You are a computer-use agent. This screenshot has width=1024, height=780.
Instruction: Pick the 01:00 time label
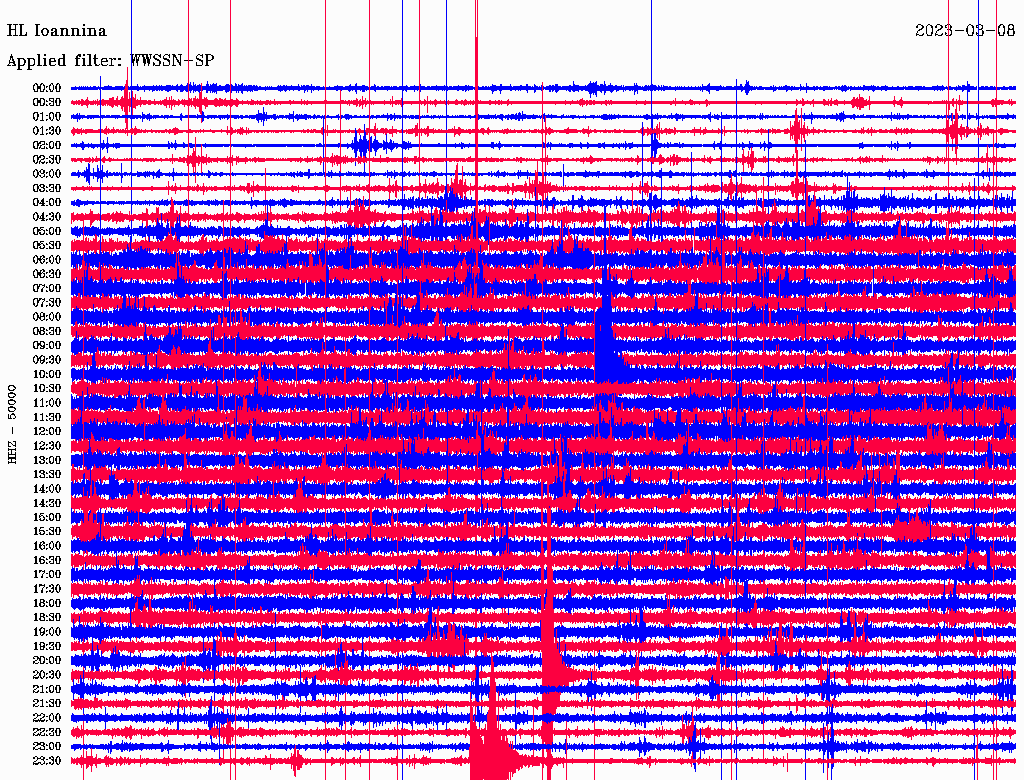[x=47, y=117]
